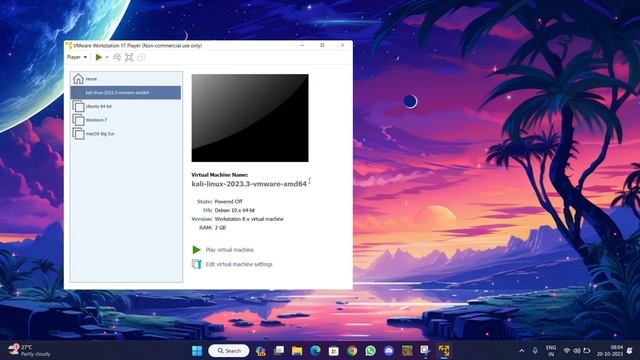Open Edit virtual machine settings

239,264
